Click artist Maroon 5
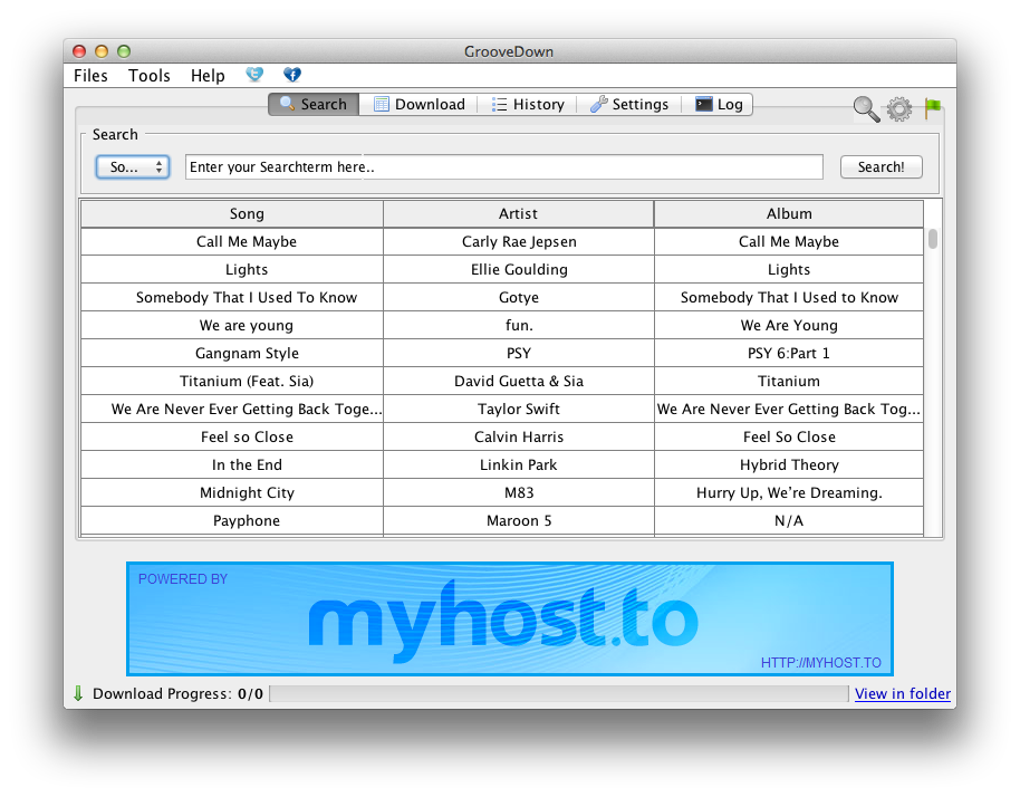This screenshot has width=1020, height=797. (518, 521)
